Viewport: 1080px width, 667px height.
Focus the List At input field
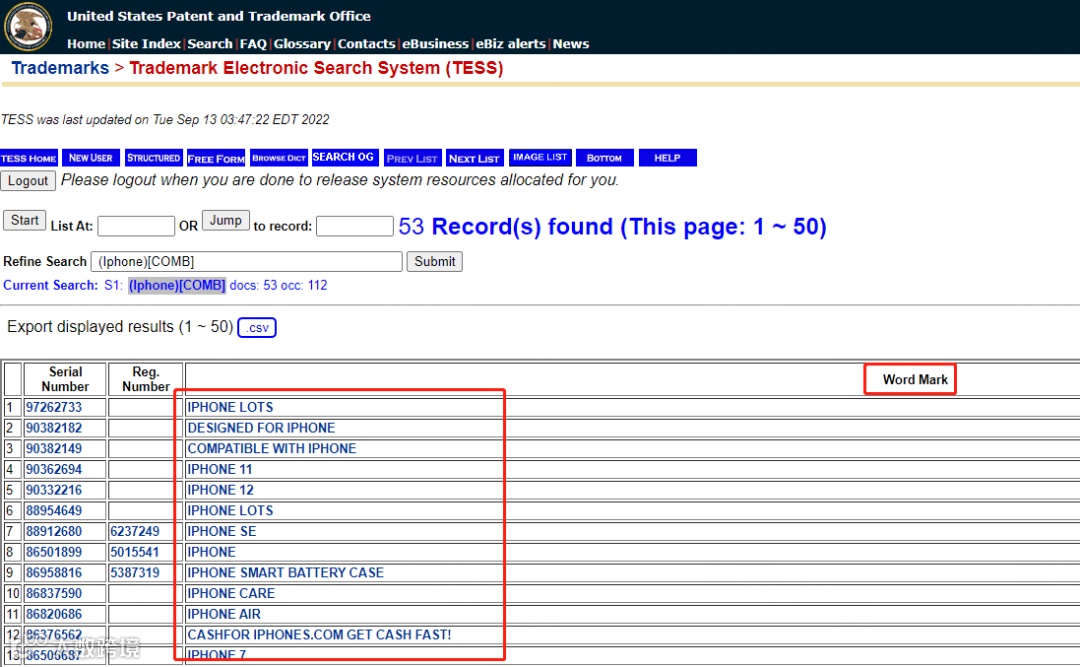click(x=136, y=226)
